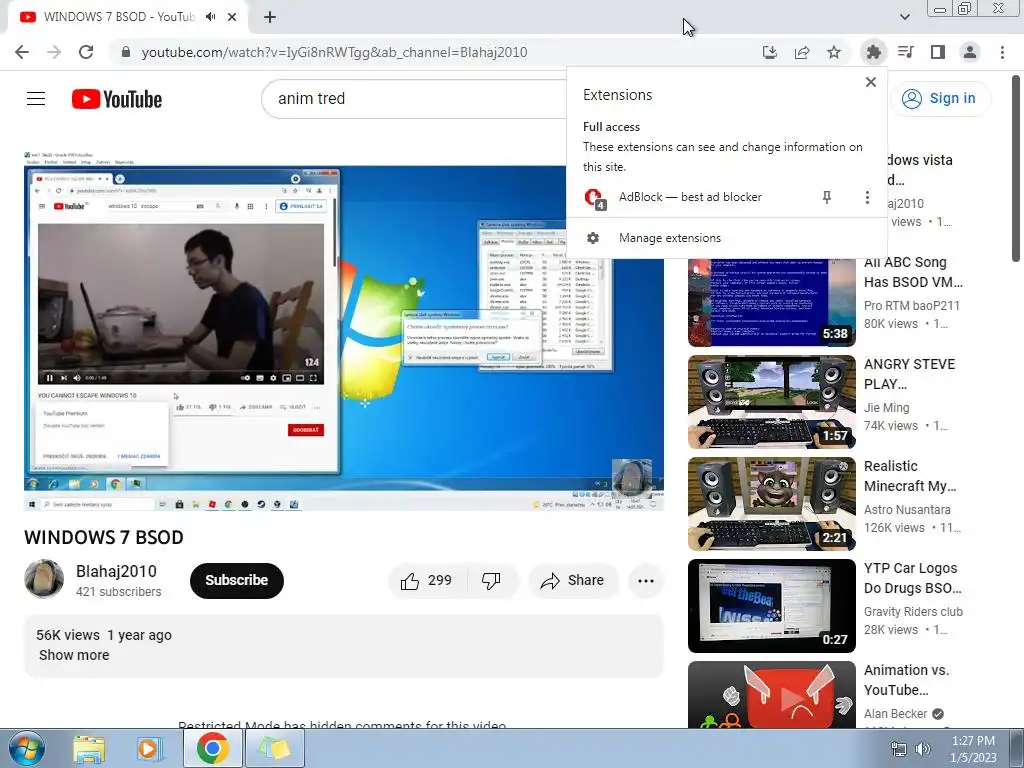
Task: Toggle the Extensions puzzle icon
Action: [873, 52]
